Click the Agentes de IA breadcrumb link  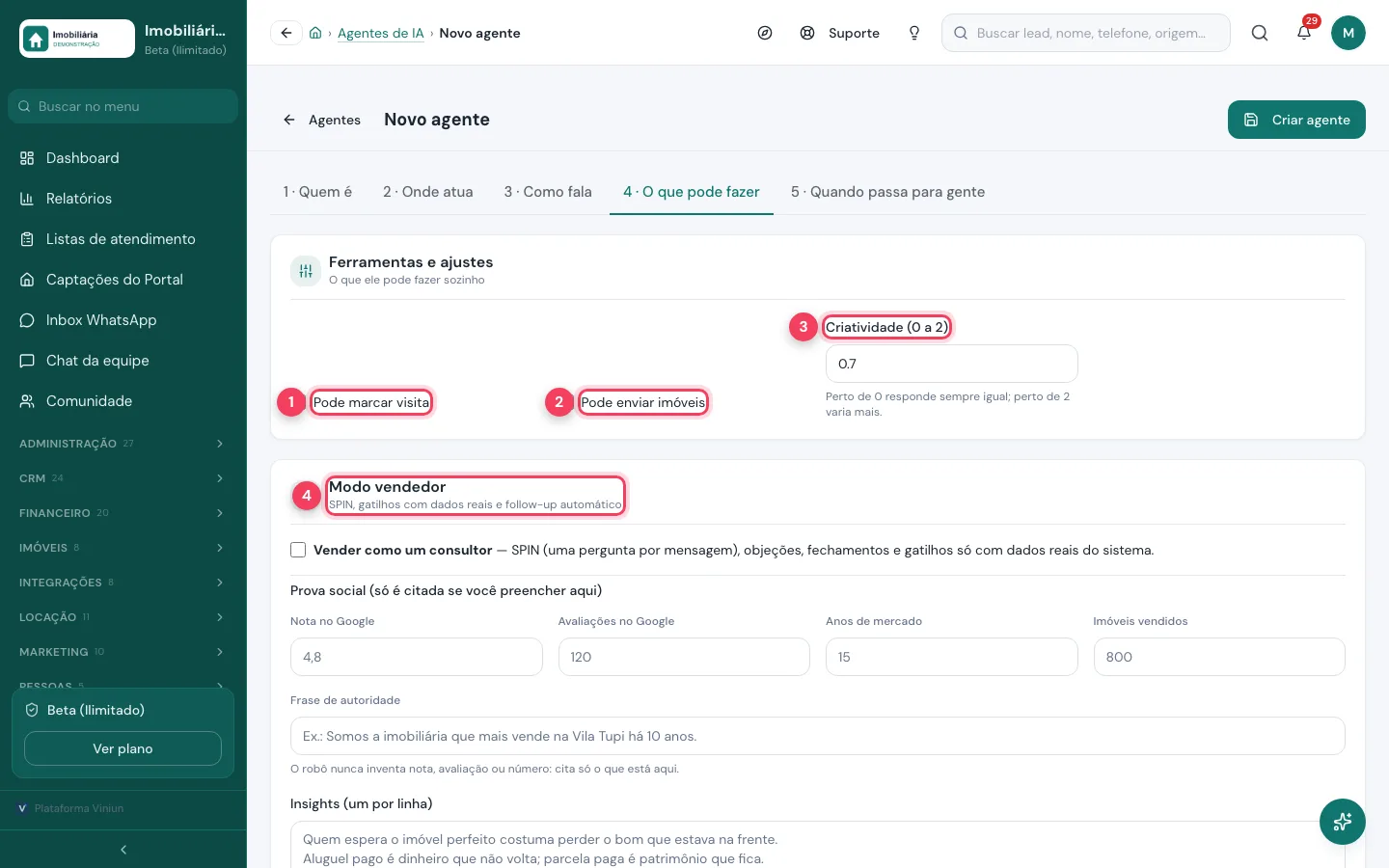(381, 33)
